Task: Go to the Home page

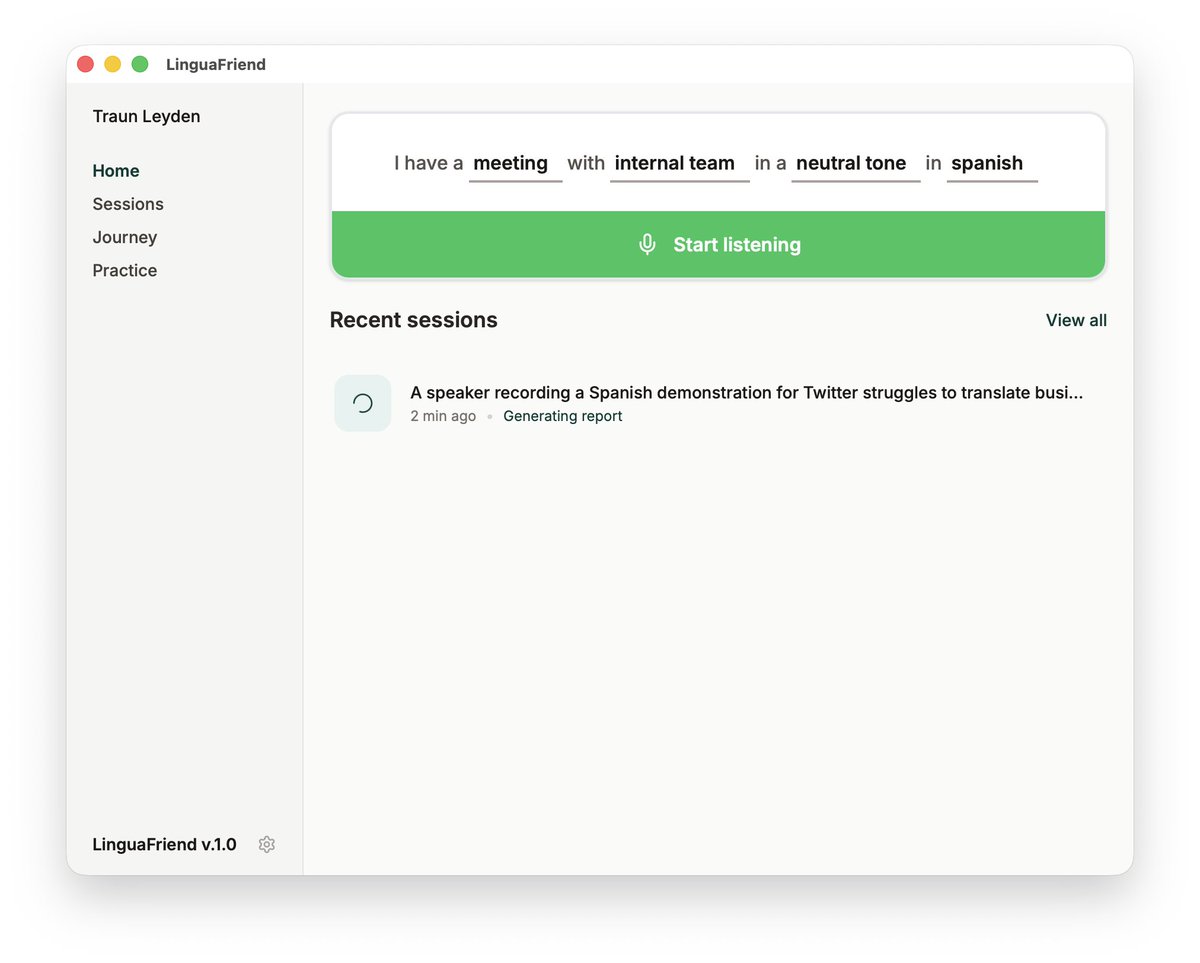Action: (116, 171)
